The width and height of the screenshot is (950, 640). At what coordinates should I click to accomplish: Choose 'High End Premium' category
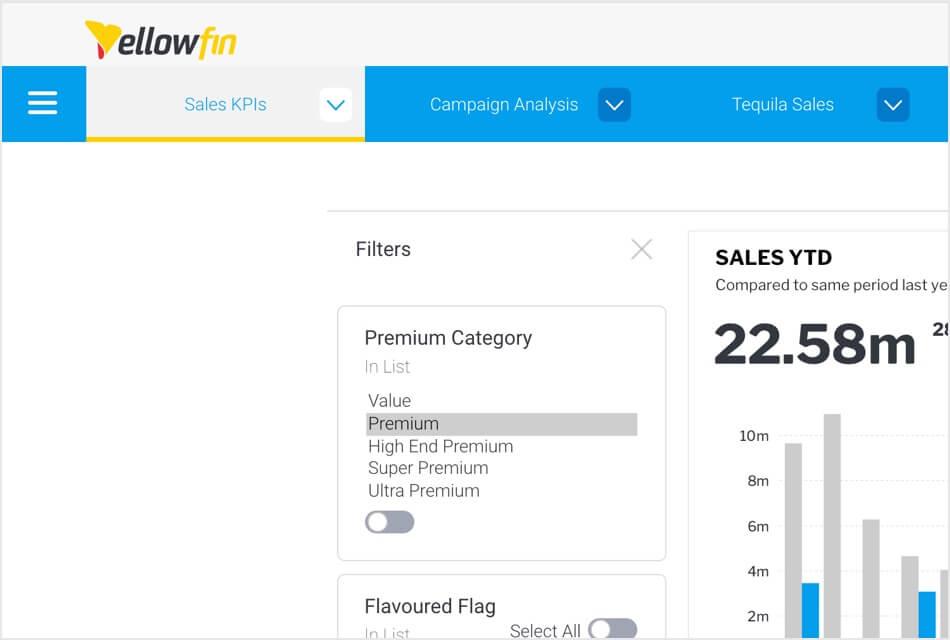point(440,446)
